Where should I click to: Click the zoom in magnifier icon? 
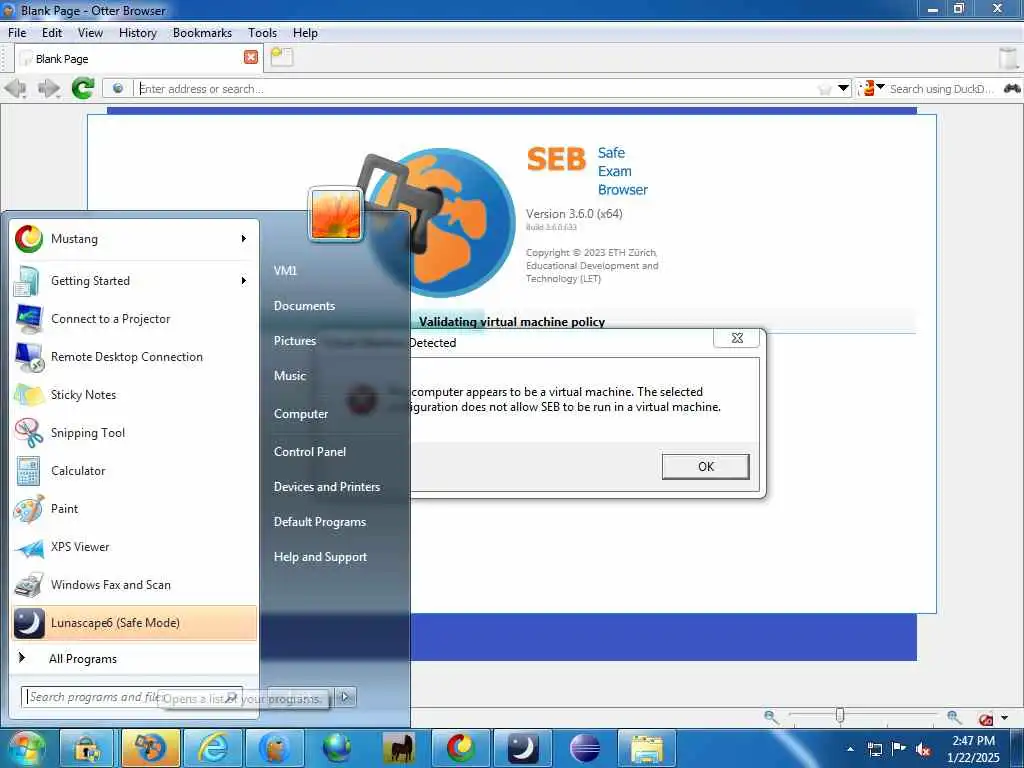pos(954,717)
